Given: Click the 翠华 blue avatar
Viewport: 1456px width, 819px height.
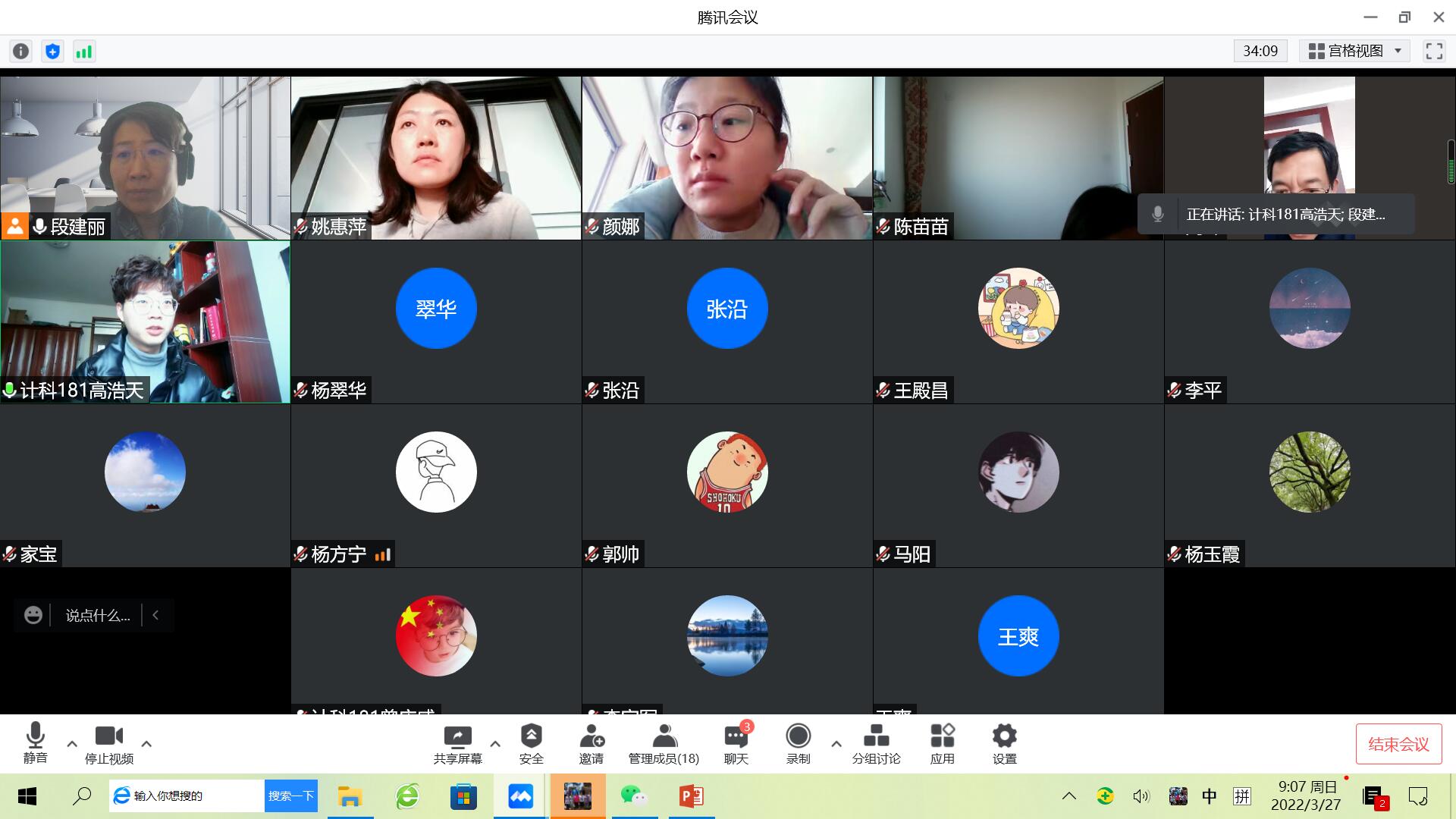Looking at the screenshot, I should 436,308.
